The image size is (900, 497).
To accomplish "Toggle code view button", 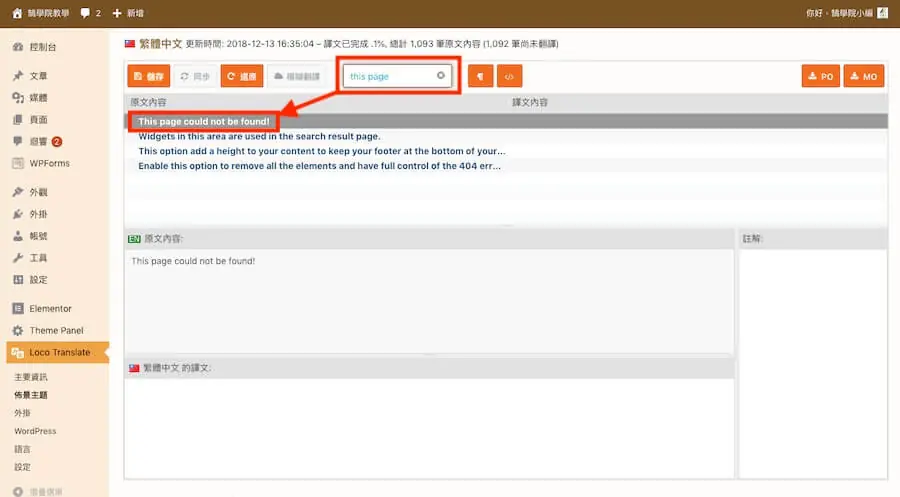I will 509,76.
